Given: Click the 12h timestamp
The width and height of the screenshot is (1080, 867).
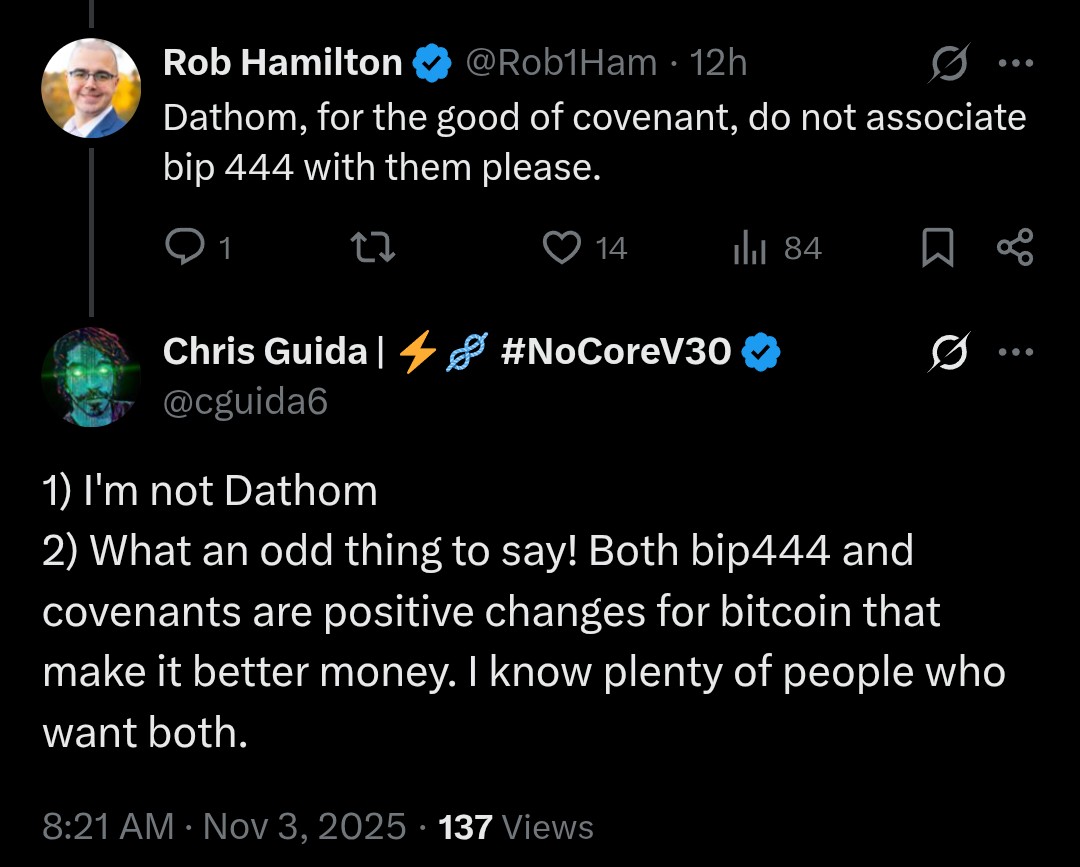Looking at the screenshot, I should pyautogui.click(x=718, y=63).
